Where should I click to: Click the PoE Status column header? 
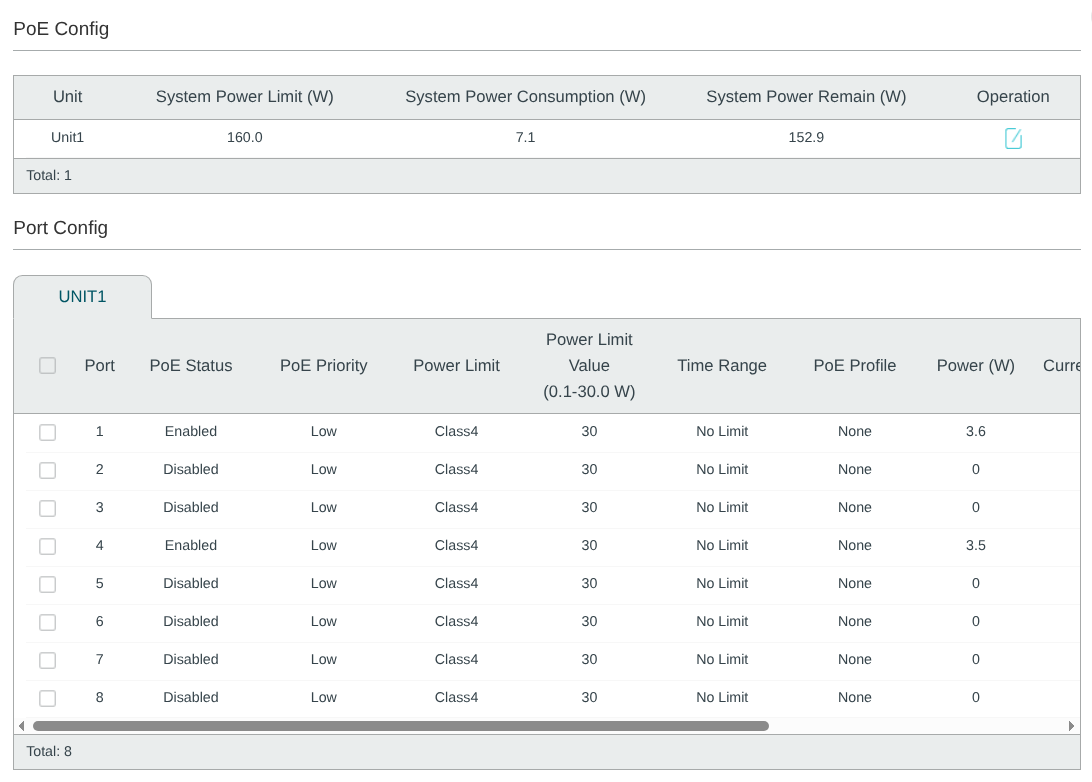191,366
